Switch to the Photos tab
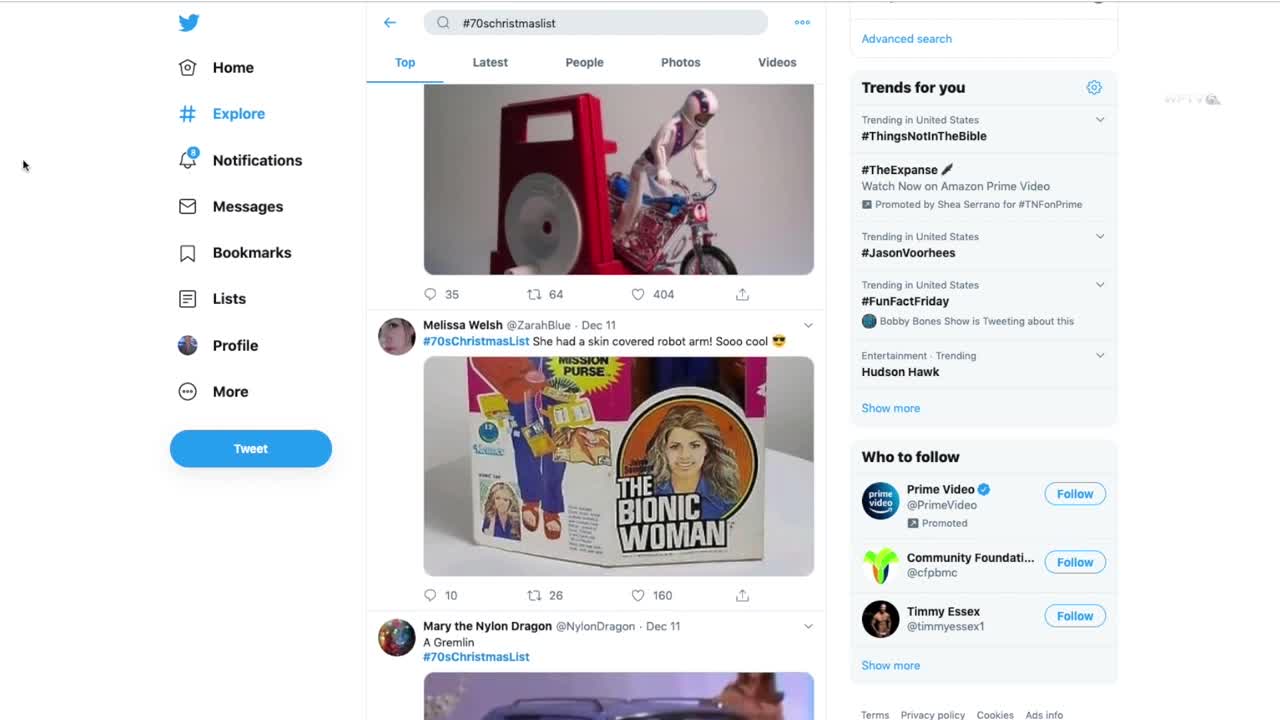Viewport: 1280px width, 720px height. [x=680, y=62]
